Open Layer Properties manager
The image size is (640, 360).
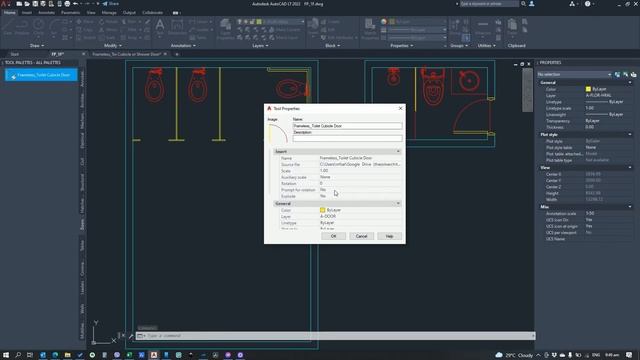point(225,29)
